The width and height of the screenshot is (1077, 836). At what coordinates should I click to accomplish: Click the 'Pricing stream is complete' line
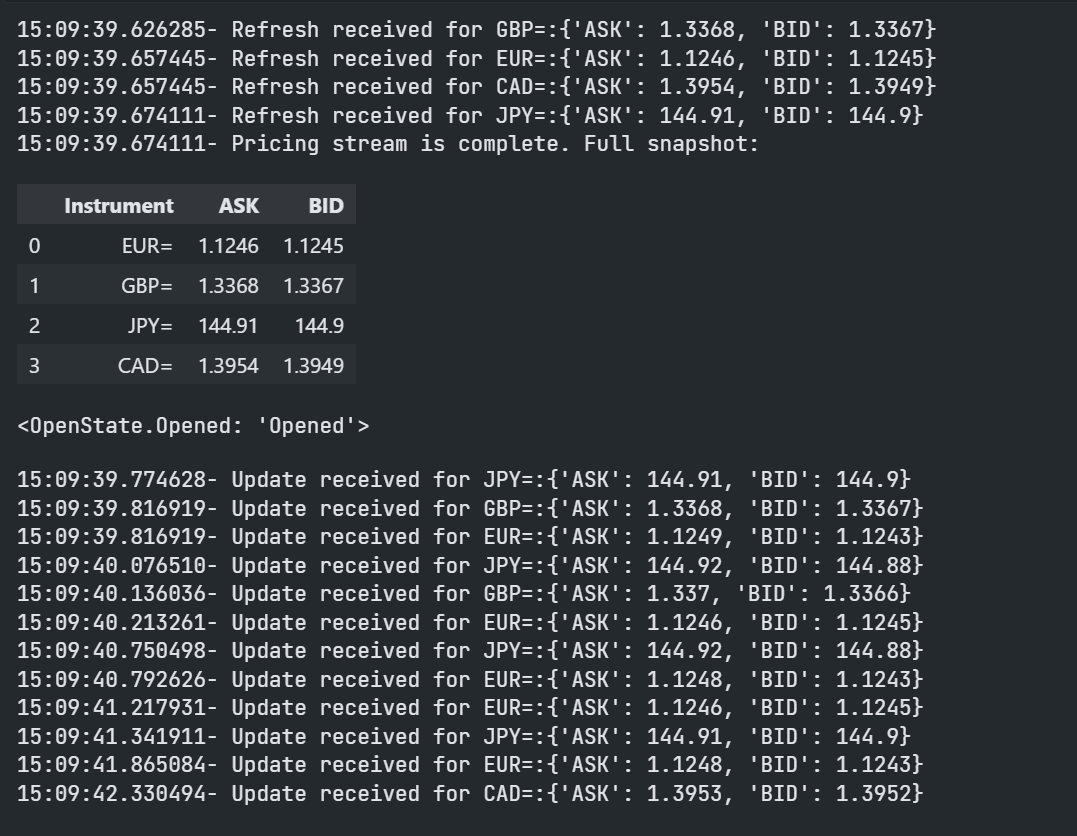point(388,144)
